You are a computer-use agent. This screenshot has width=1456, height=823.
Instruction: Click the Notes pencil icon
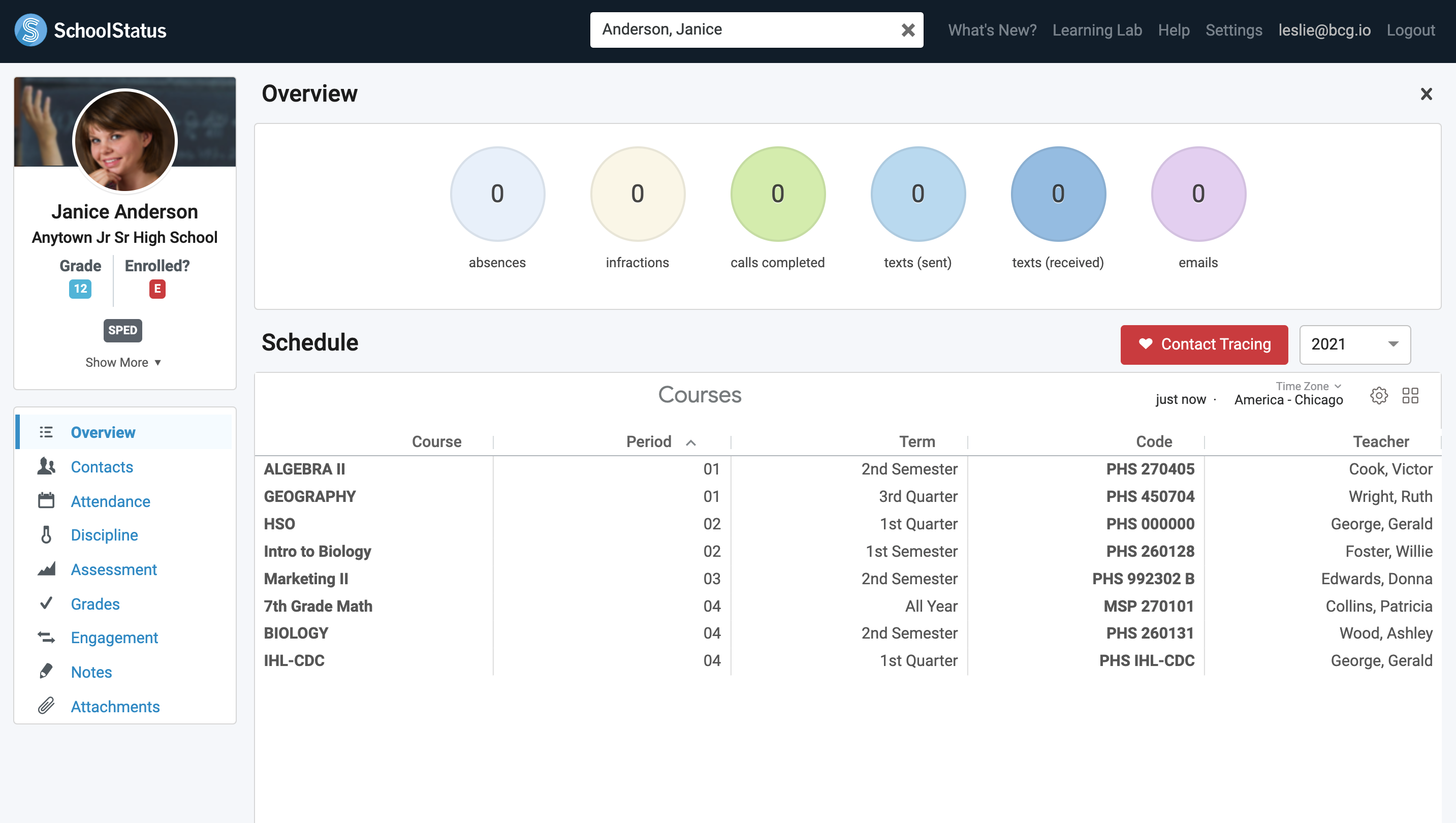pyautogui.click(x=46, y=672)
